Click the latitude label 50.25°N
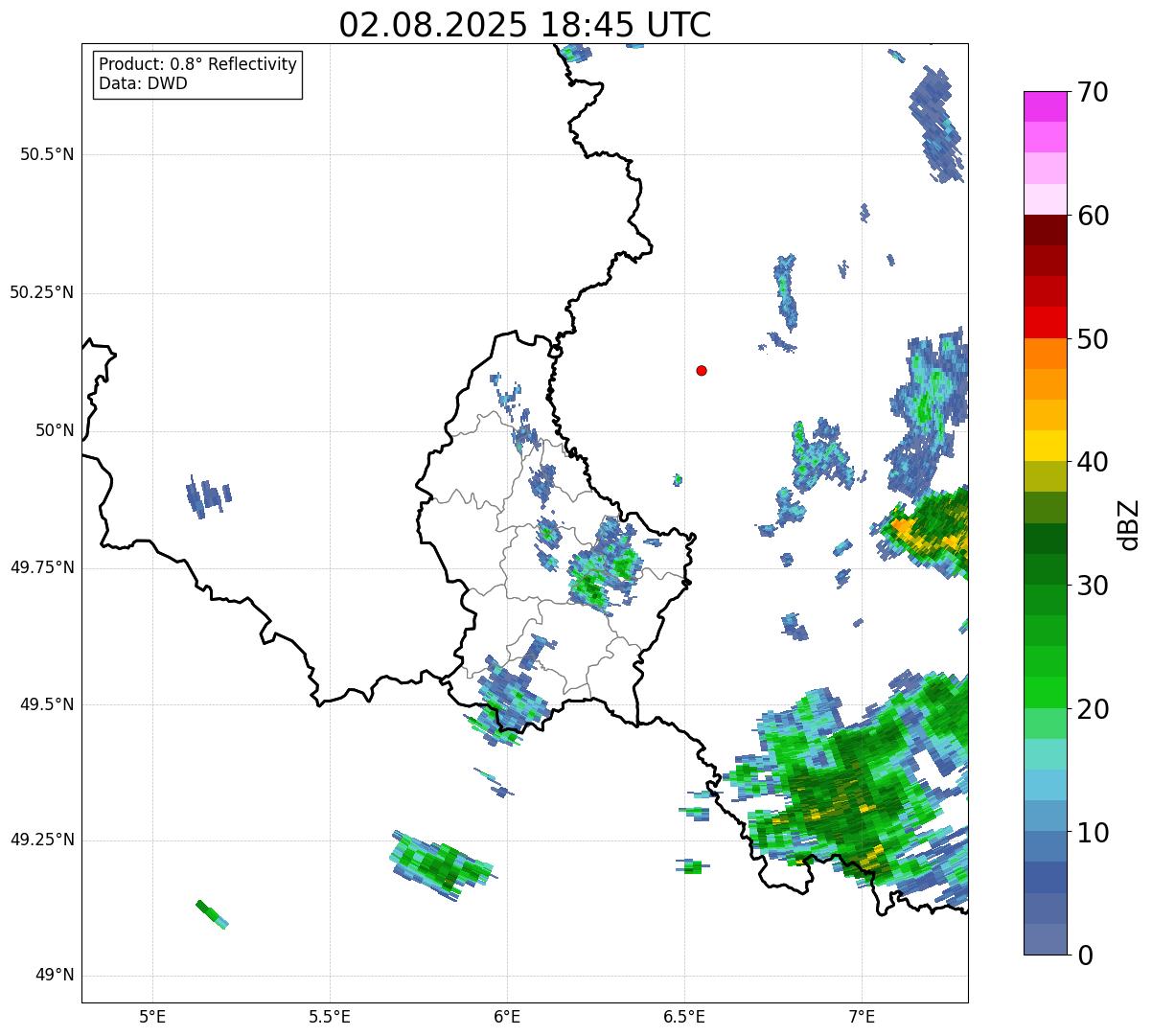 pyautogui.click(x=42, y=292)
